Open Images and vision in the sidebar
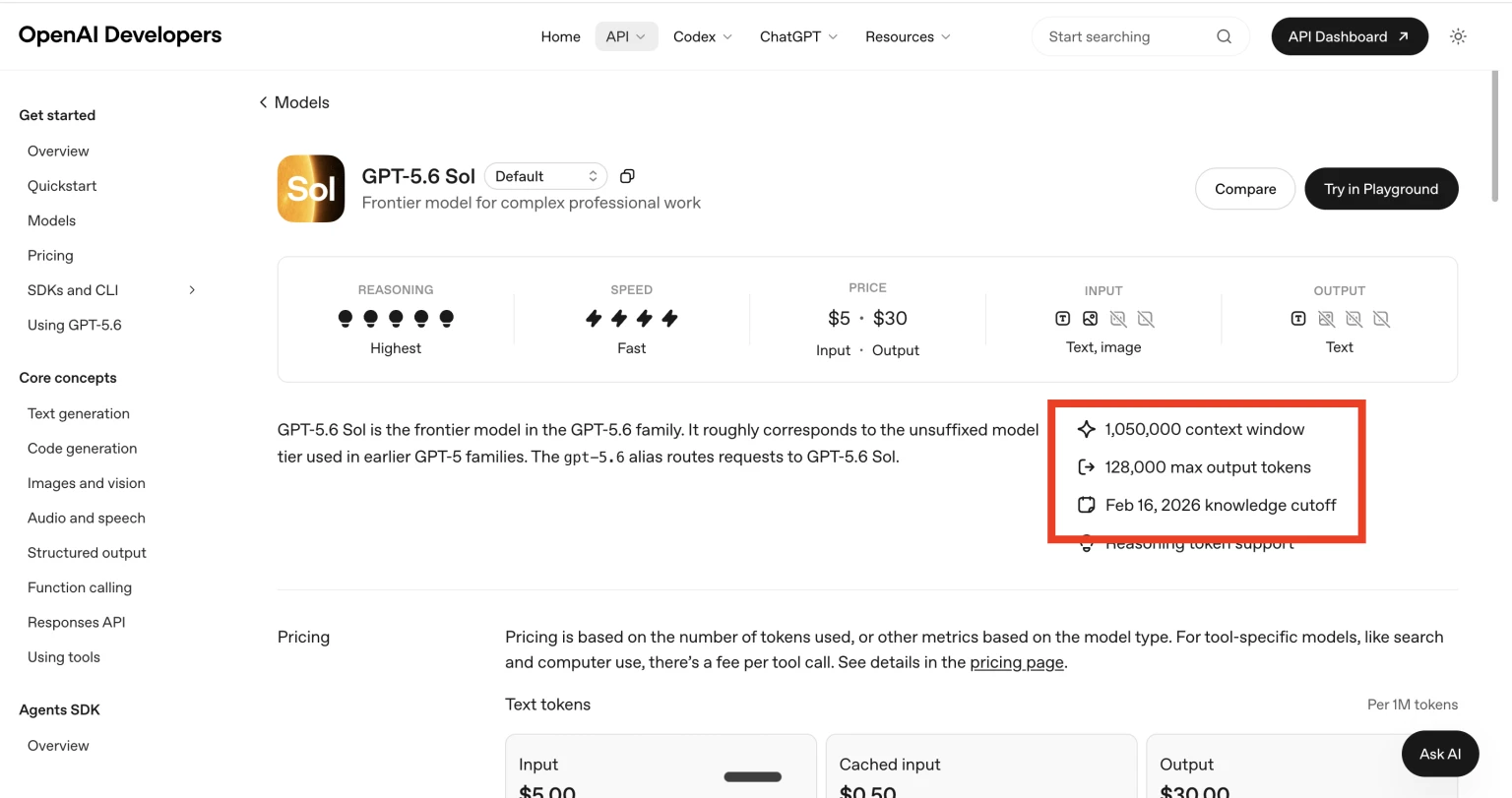Image resolution: width=1512 pixels, height=798 pixels. coord(87,483)
